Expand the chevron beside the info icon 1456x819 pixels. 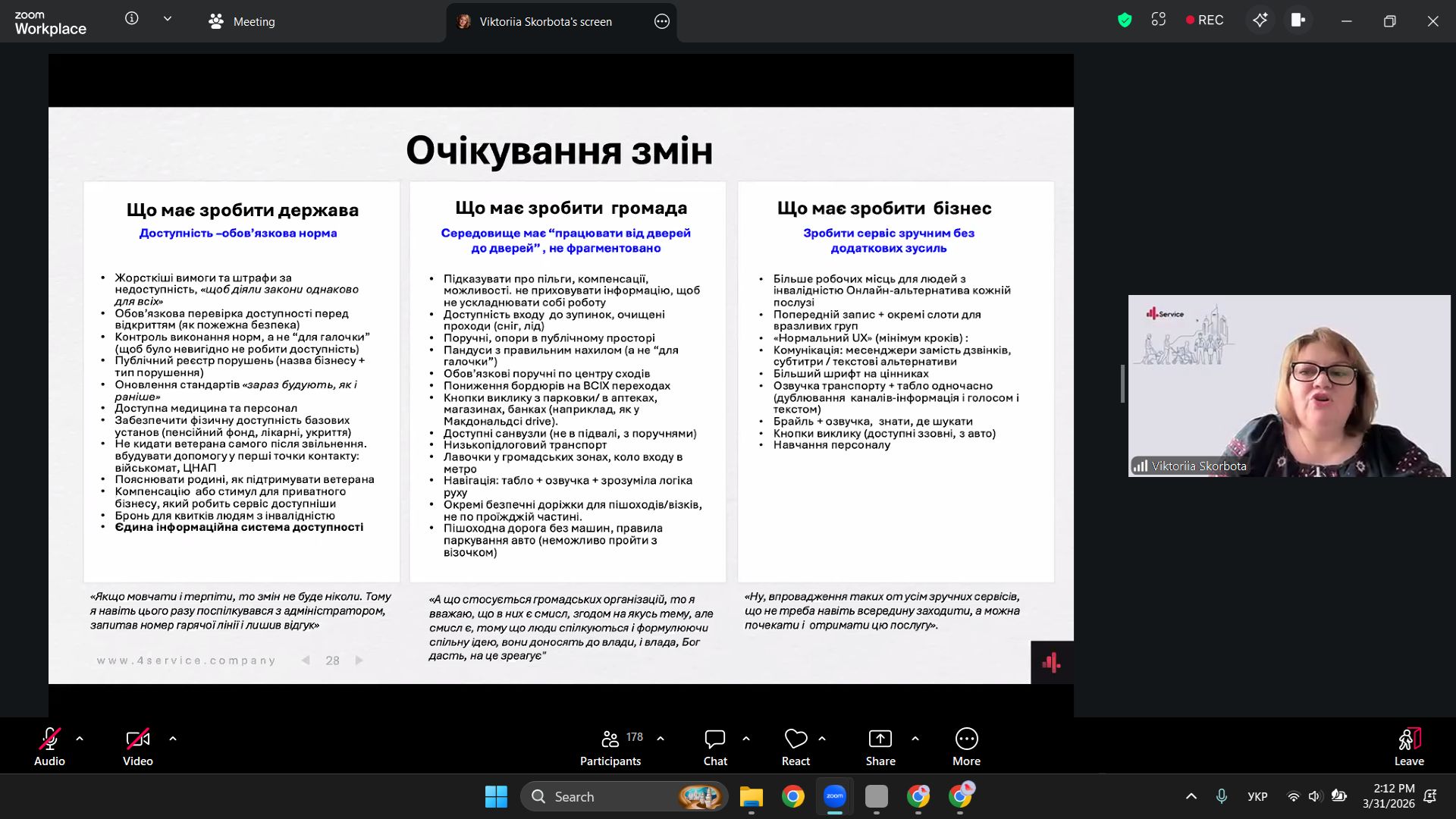tap(168, 19)
